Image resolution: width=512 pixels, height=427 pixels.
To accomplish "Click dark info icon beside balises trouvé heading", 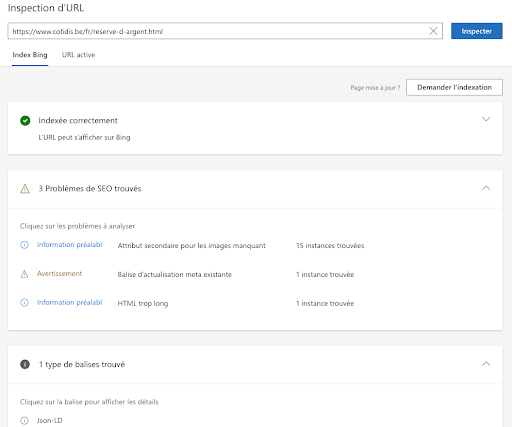I will (x=25, y=364).
